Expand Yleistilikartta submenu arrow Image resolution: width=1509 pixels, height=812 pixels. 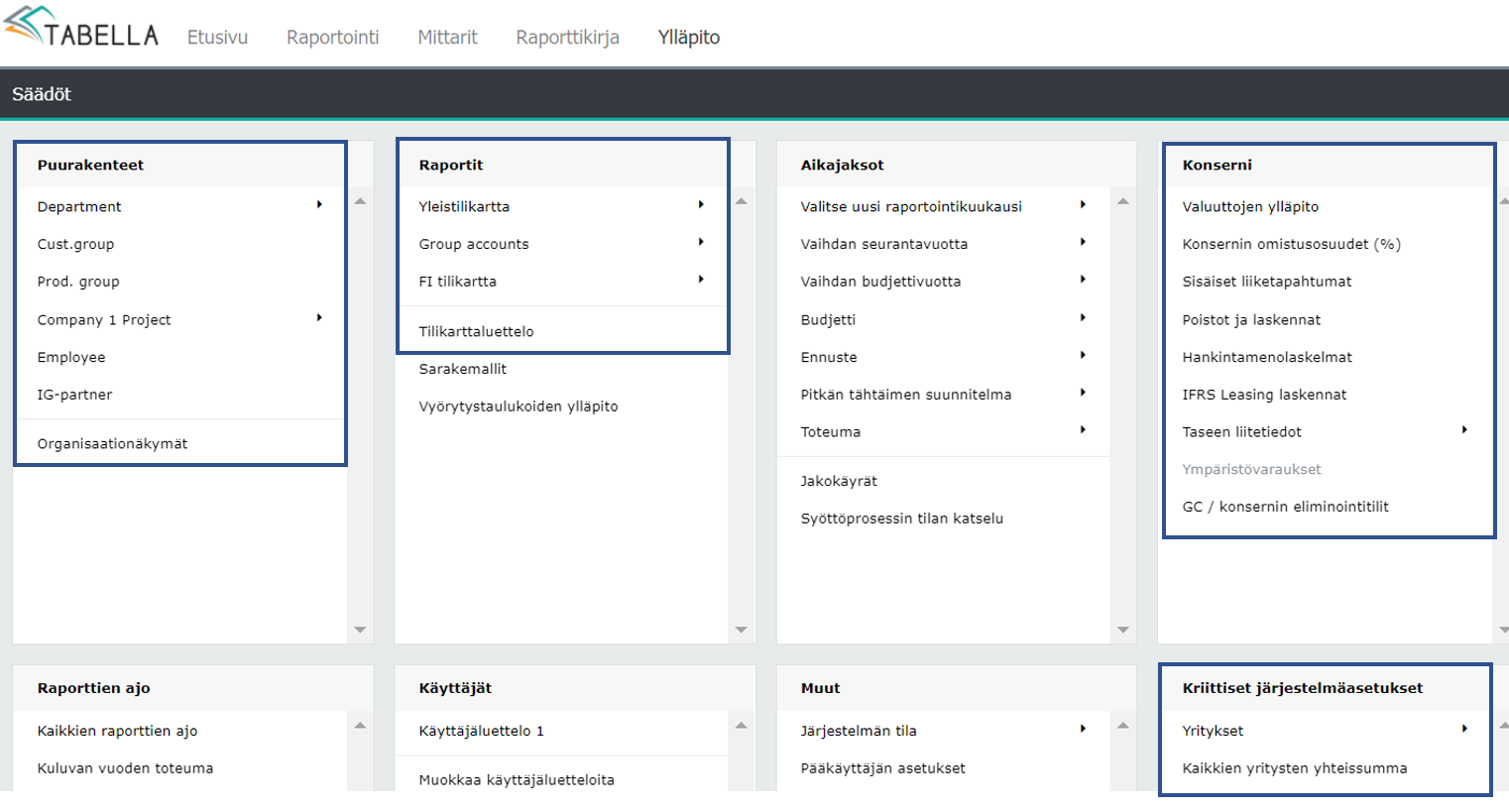pyautogui.click(x=701, y=205)
